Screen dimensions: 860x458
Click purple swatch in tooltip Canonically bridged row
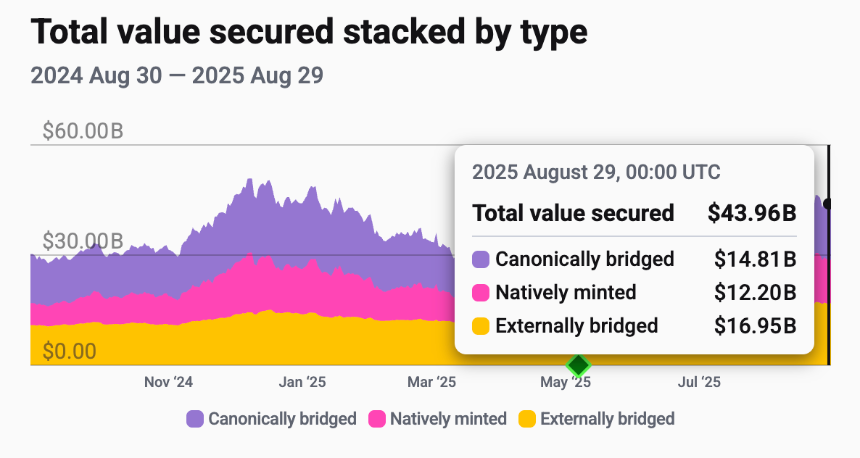(x=480, y=259)
